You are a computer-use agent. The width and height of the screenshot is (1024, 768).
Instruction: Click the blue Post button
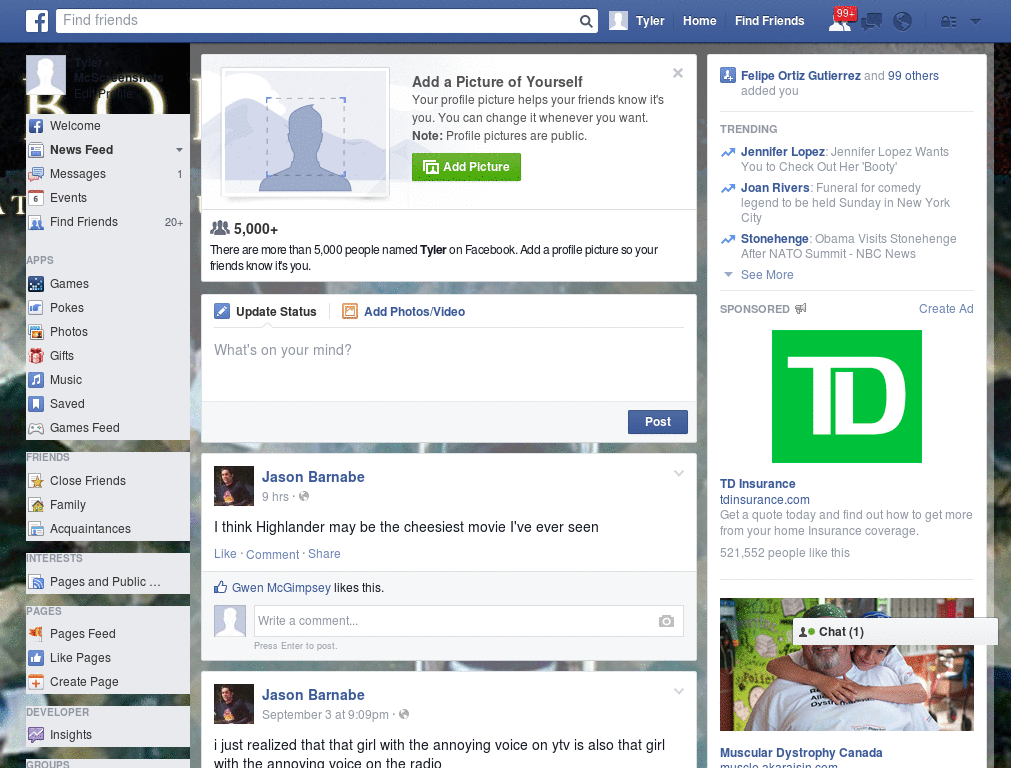tap(658, 422)
